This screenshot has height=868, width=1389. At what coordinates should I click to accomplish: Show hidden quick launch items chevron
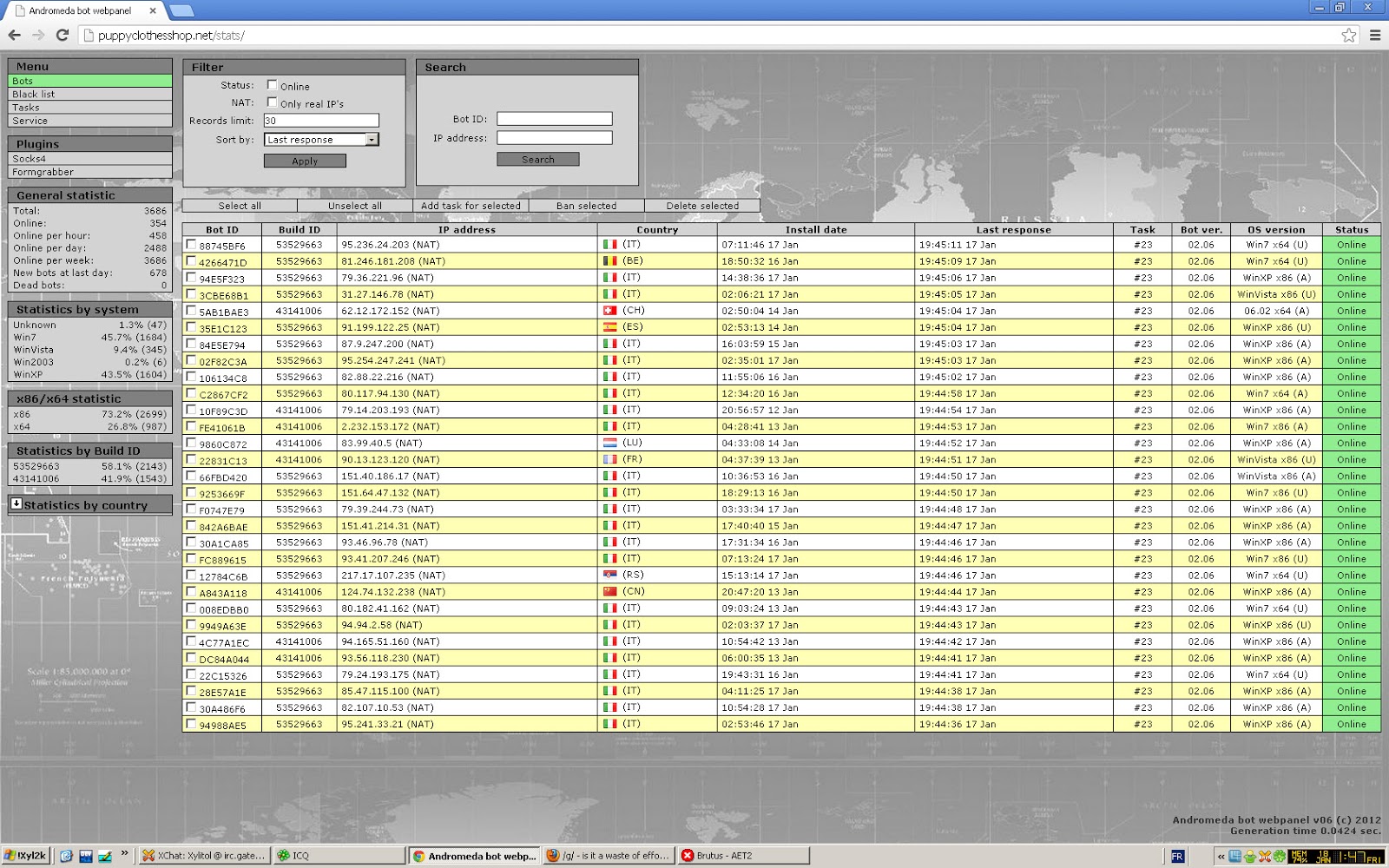pyautogui.click(x=124, y=853)
